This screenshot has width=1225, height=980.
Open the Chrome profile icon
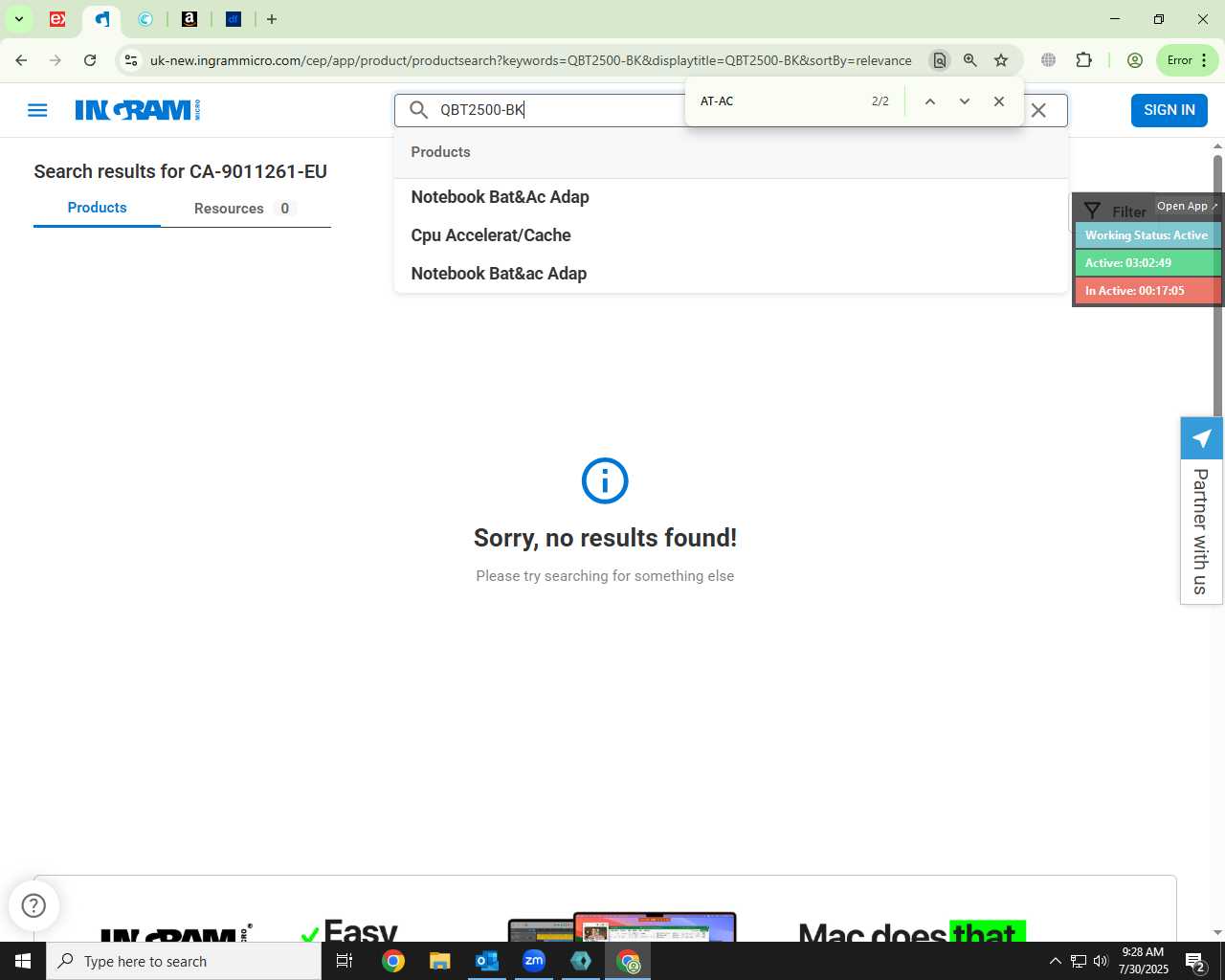[x=1135, y=60]
